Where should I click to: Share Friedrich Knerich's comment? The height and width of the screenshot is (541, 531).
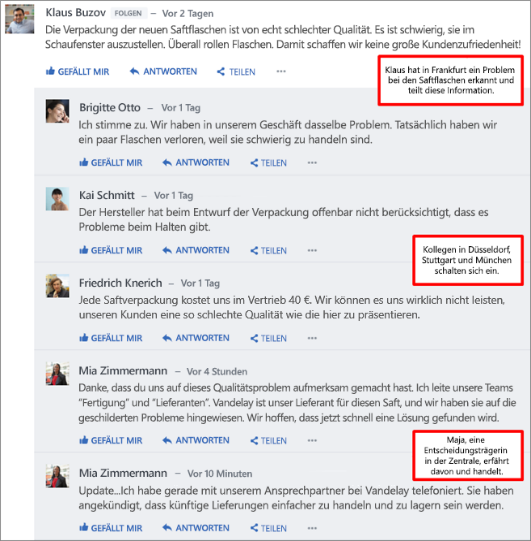point(268,338)
